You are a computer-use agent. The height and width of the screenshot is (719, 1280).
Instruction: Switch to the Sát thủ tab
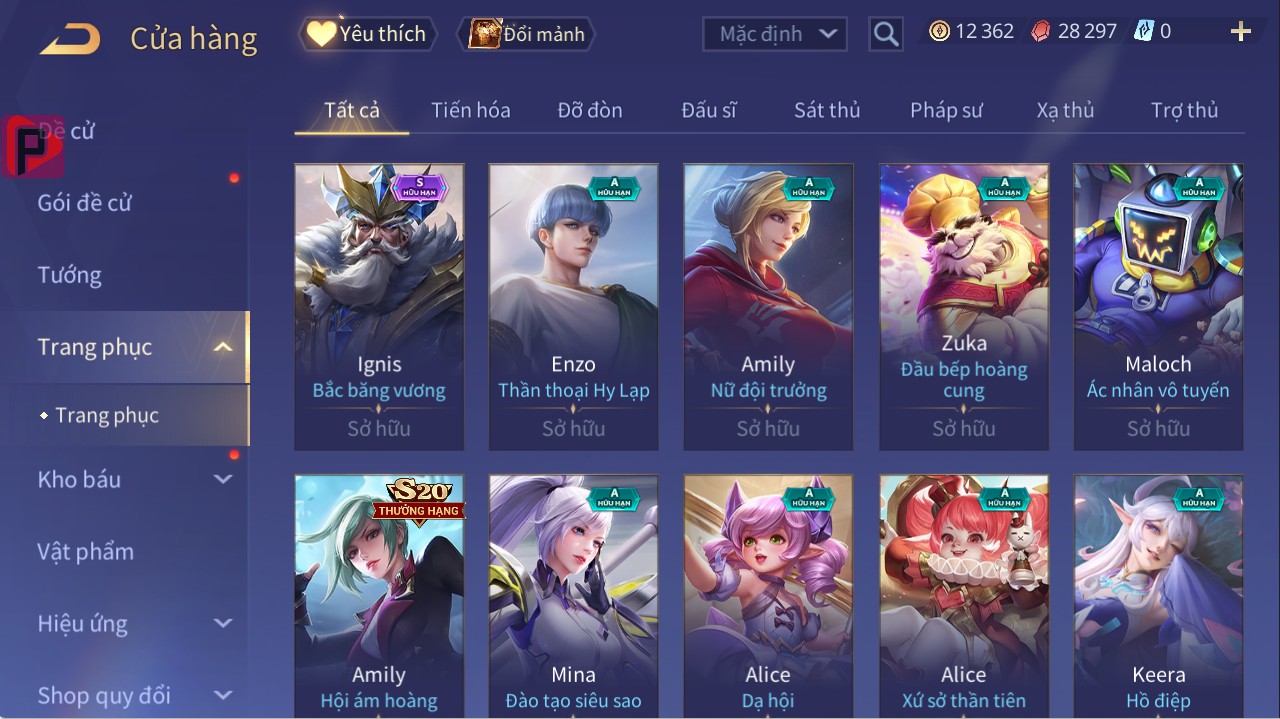click(x=827, y=110)
